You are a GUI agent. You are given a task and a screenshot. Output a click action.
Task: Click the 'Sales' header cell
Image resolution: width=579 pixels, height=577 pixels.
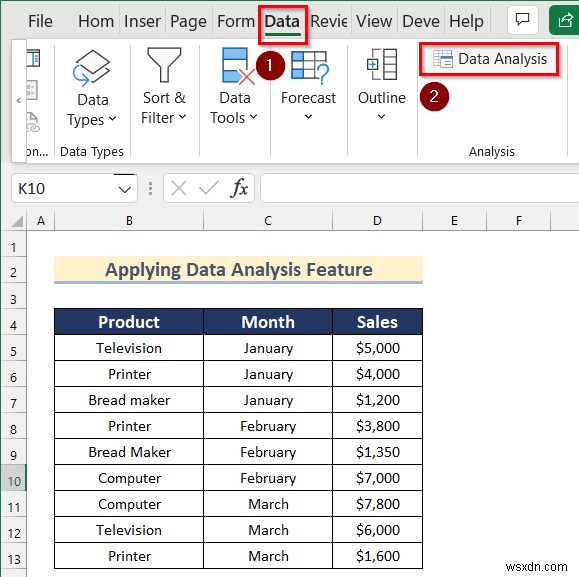377,322
